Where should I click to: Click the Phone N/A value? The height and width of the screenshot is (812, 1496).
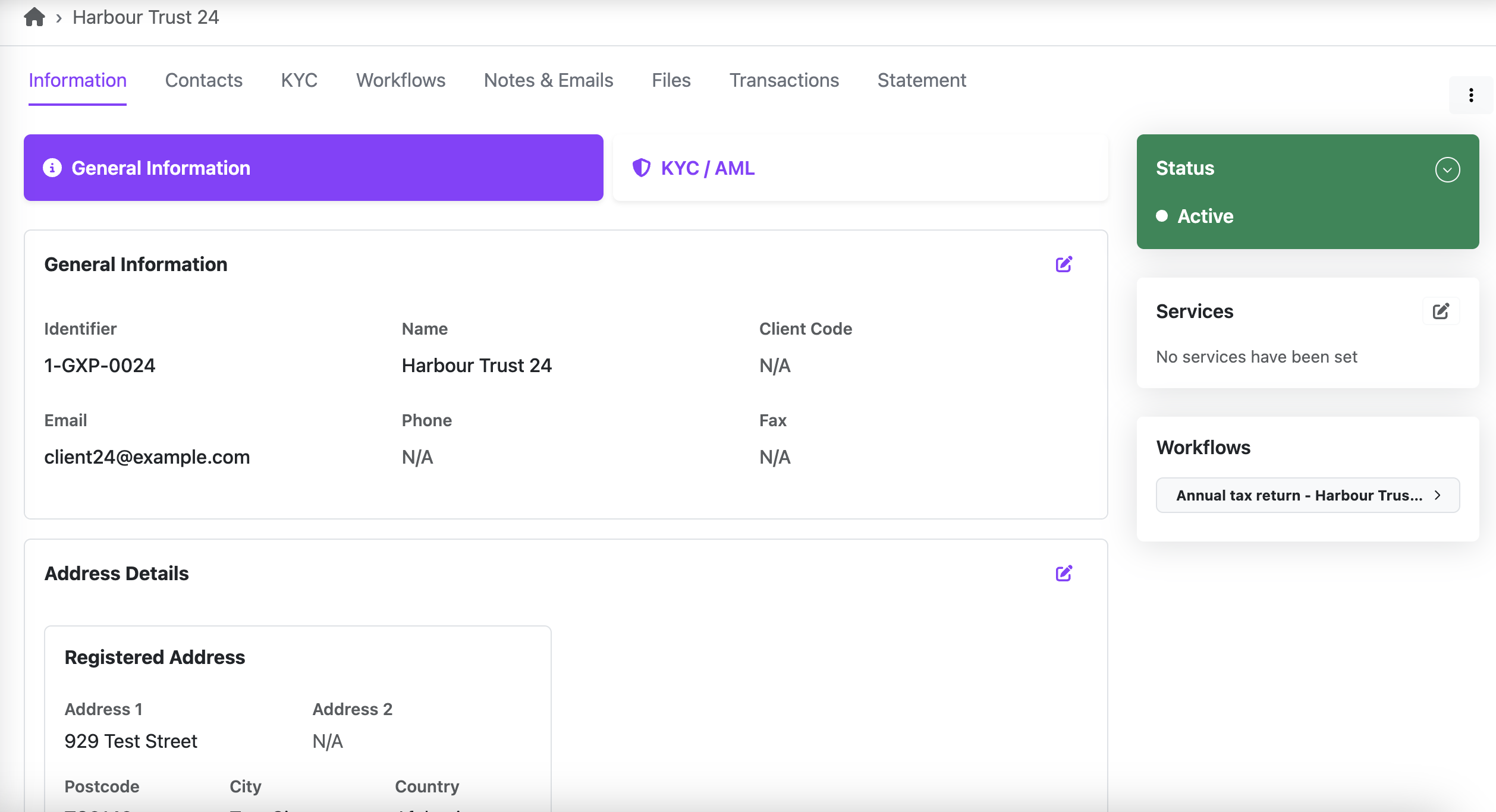click(x=417, y=457)
